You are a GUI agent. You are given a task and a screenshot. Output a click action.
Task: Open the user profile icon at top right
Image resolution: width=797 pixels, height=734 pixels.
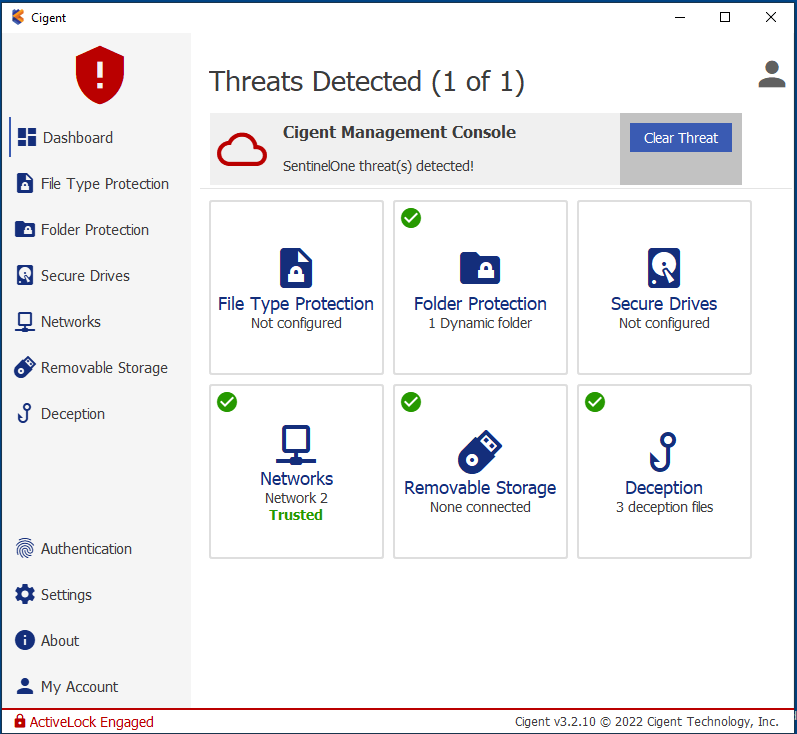tap(771, 74)
